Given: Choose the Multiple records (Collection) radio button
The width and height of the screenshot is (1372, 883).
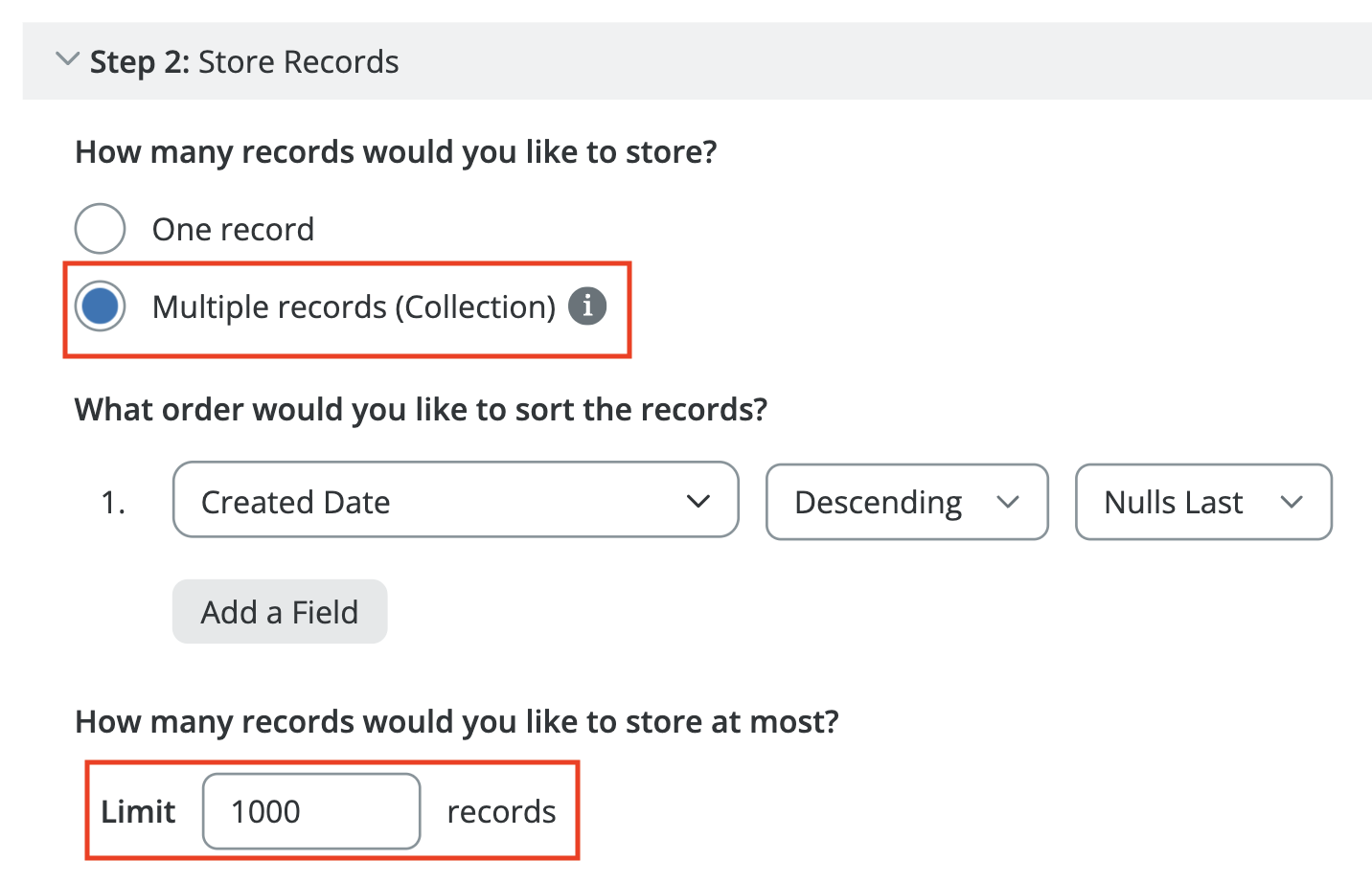Looking at the screenshot, I should tap(100, 306).
